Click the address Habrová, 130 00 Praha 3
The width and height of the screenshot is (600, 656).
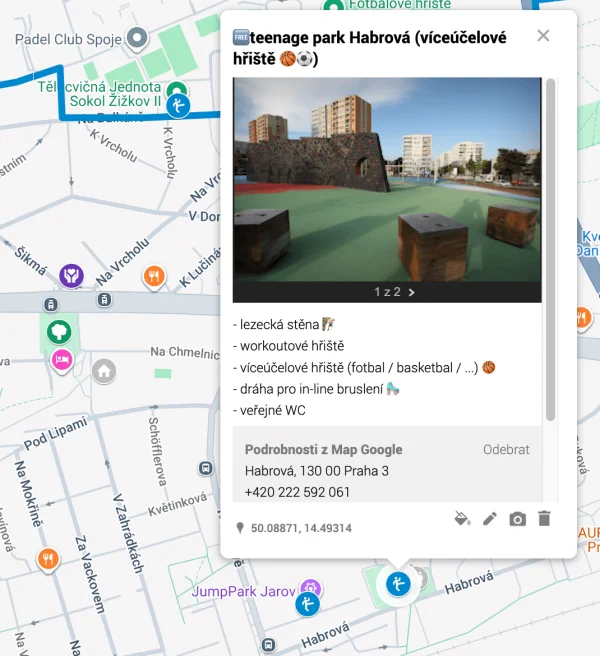317,471
